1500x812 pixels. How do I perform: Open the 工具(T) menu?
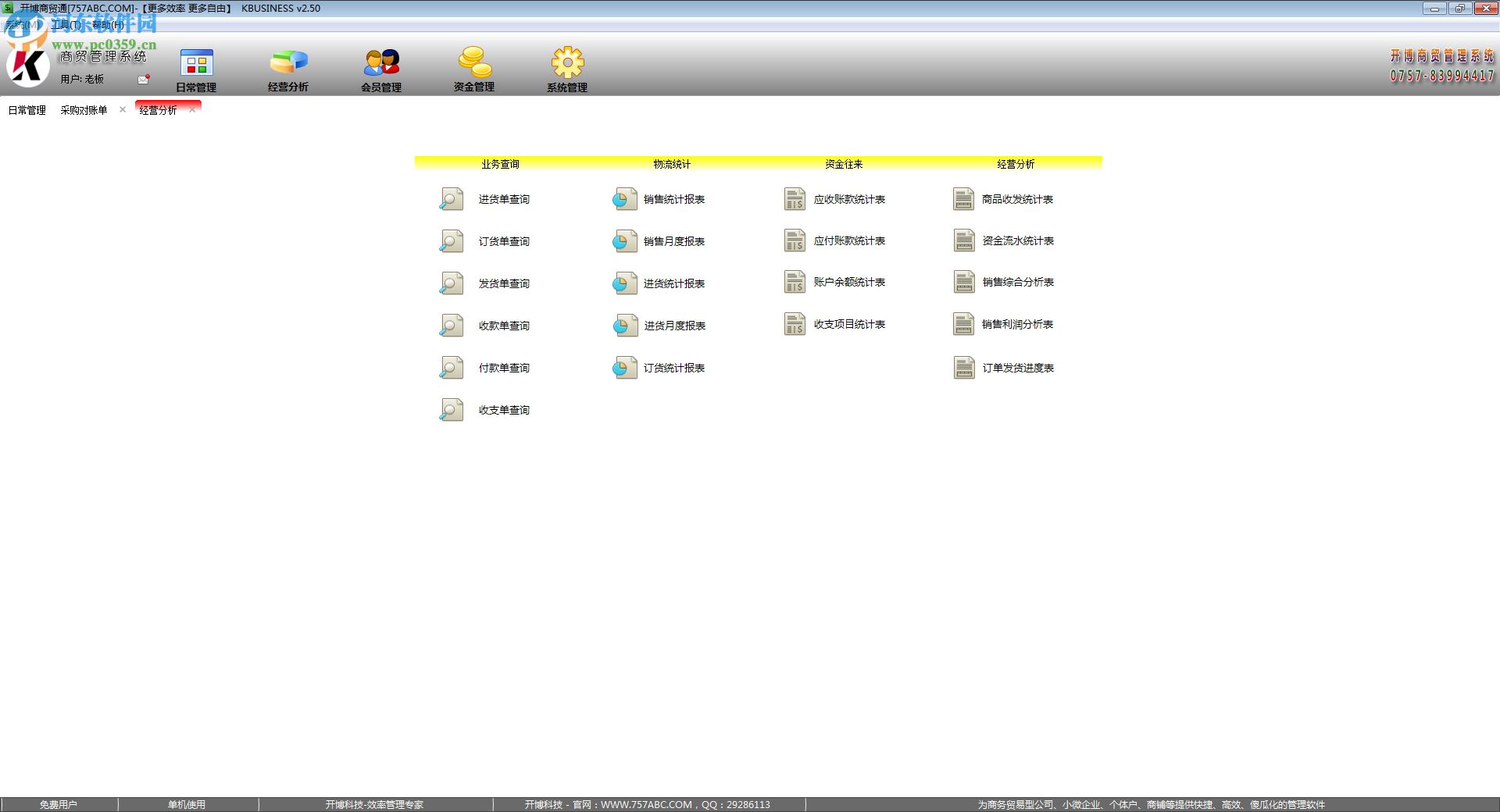coord(66,25)
